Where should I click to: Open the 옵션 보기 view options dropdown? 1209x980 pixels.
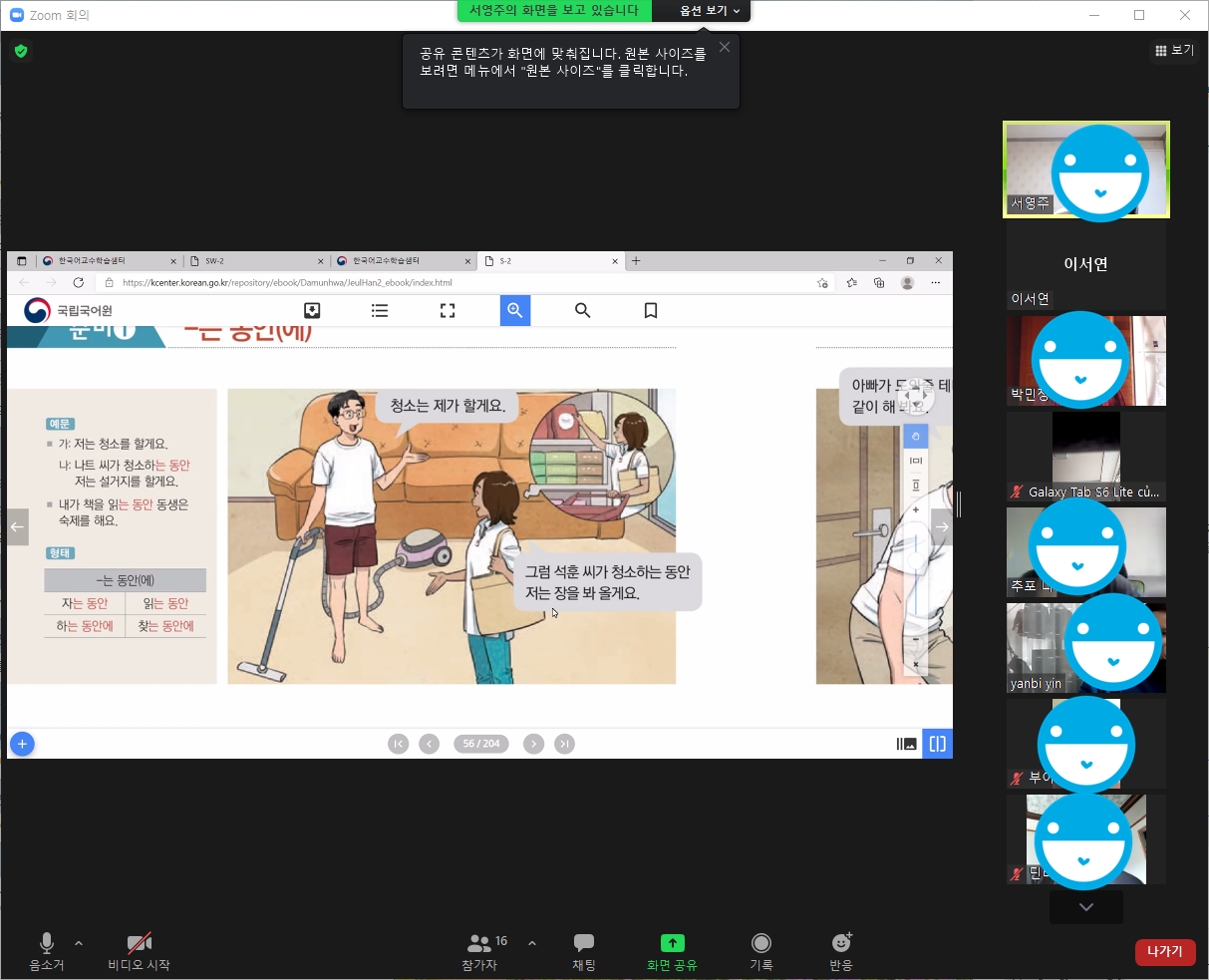coord(710,10)
